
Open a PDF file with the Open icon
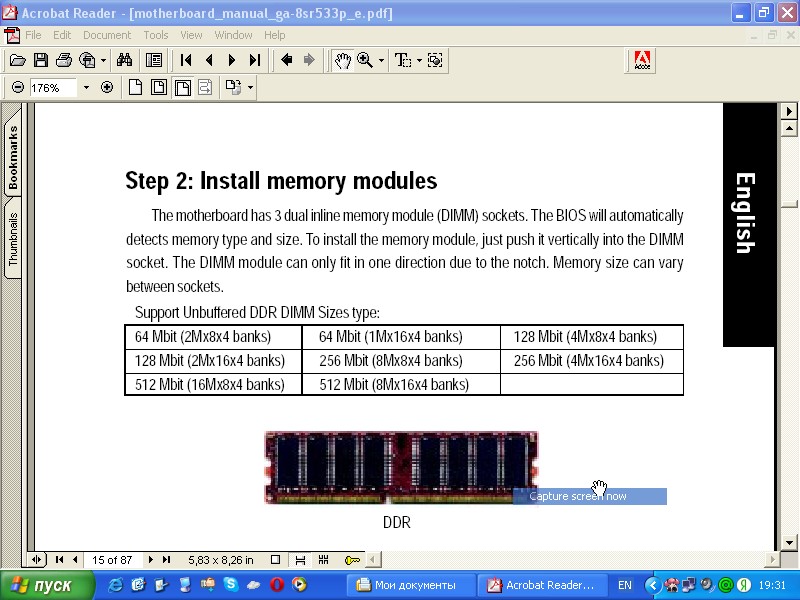click(17, 60)
